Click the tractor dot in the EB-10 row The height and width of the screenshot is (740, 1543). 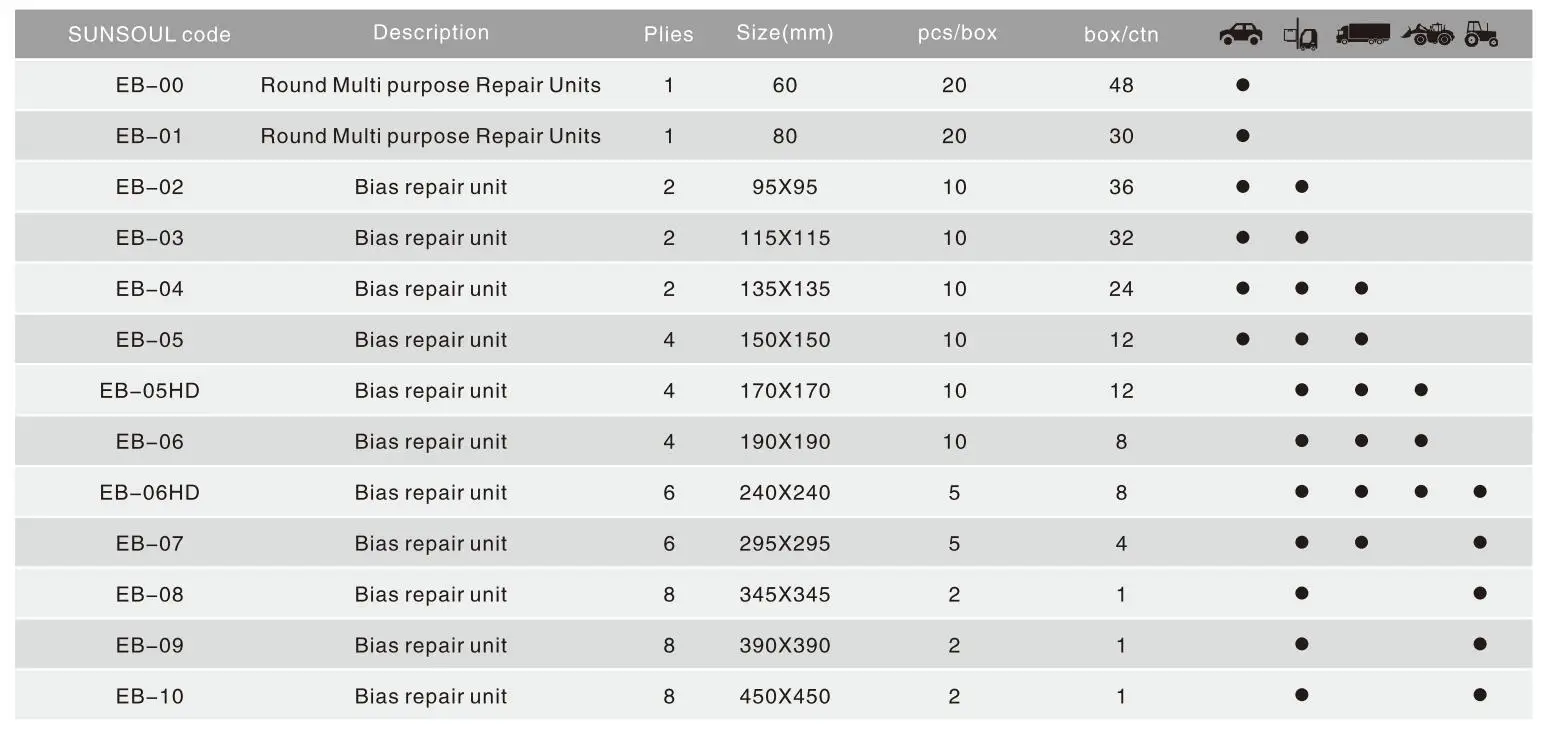click(x=1480, y=695)
